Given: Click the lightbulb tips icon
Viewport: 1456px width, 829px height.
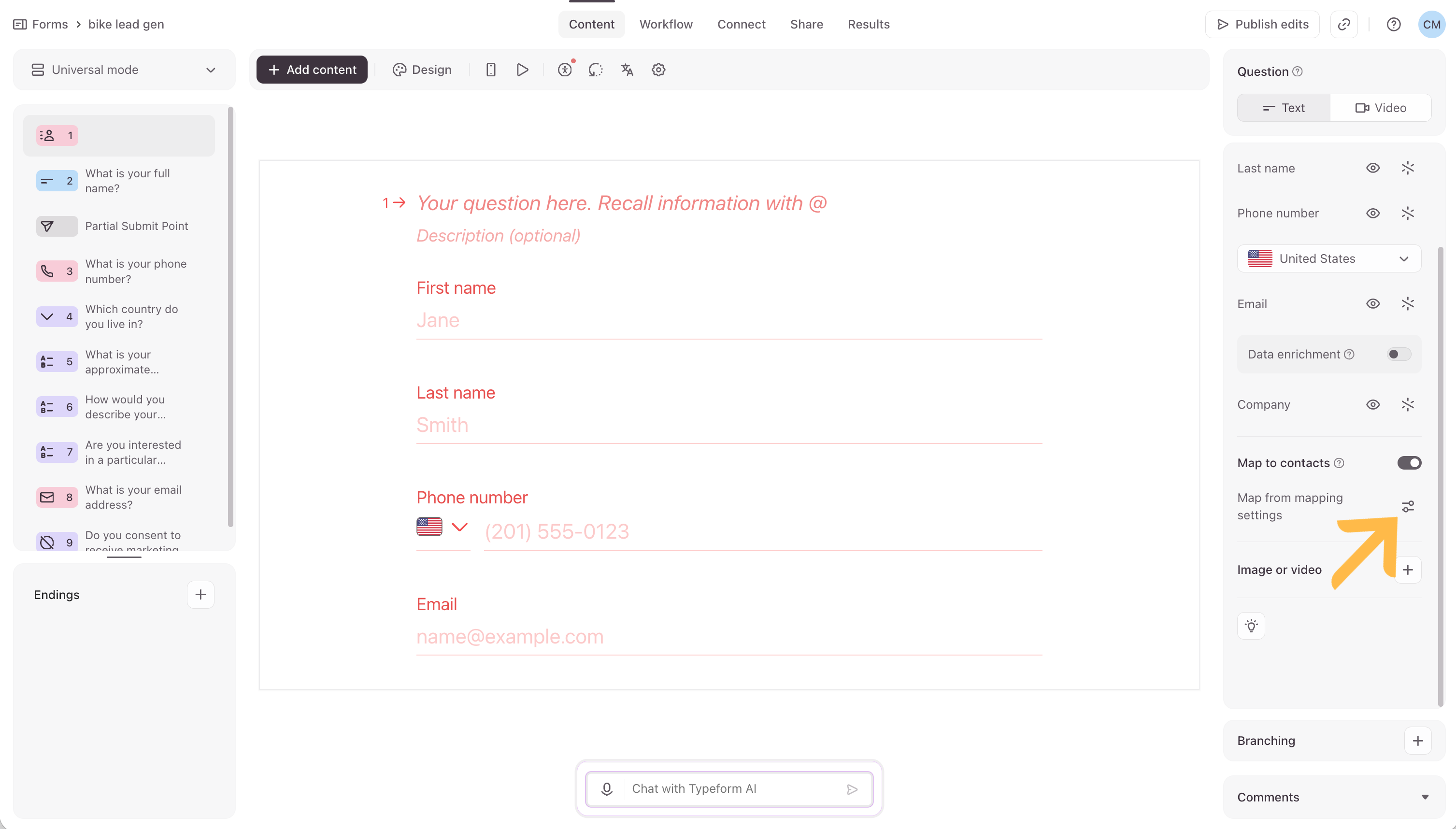Looking at the screenshot, I should click(x=1251, y=626).
